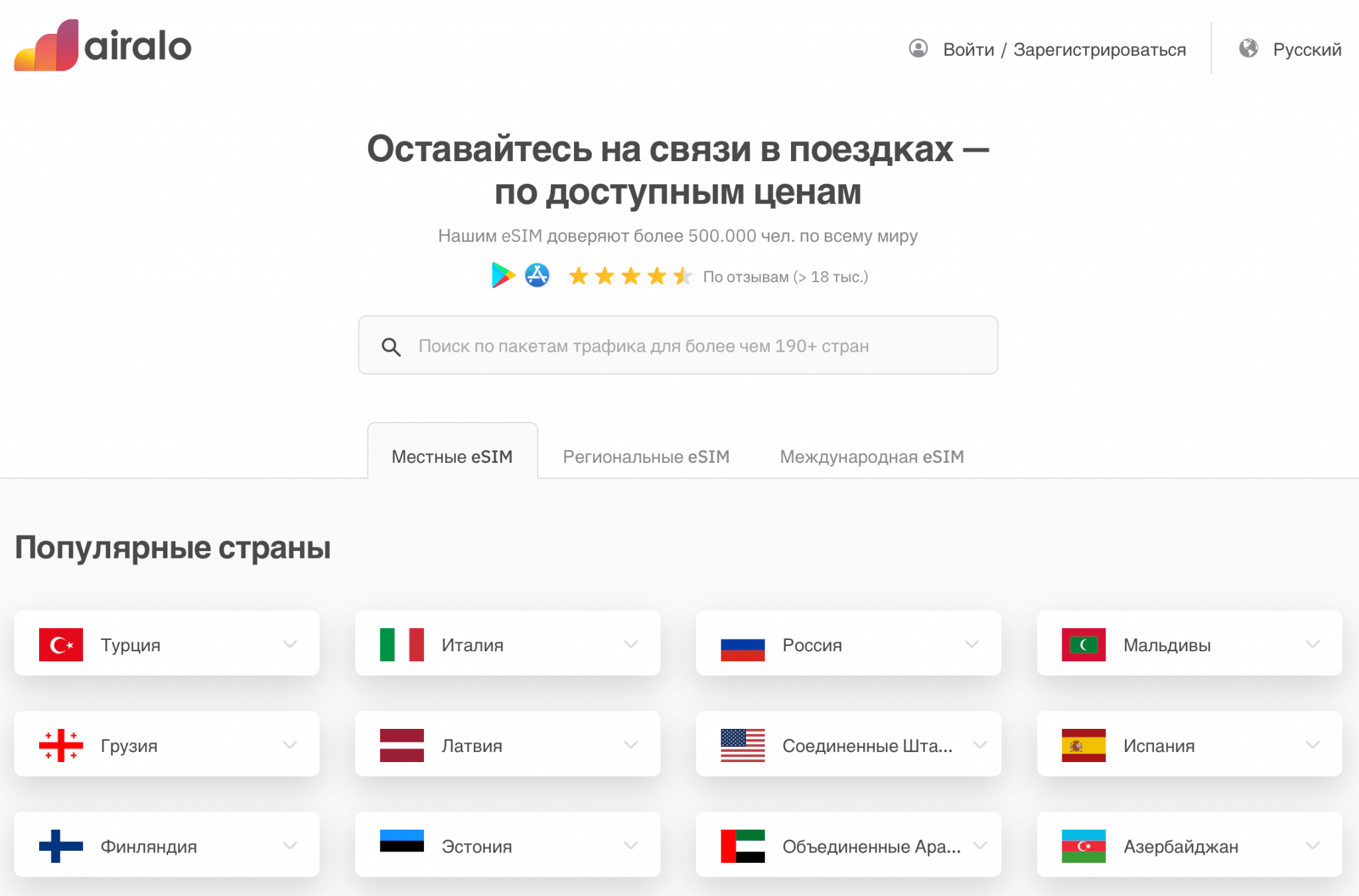This screenshot has width=1359, height=896.
Task: Click the Испания country name
Action: point(1159,745)
